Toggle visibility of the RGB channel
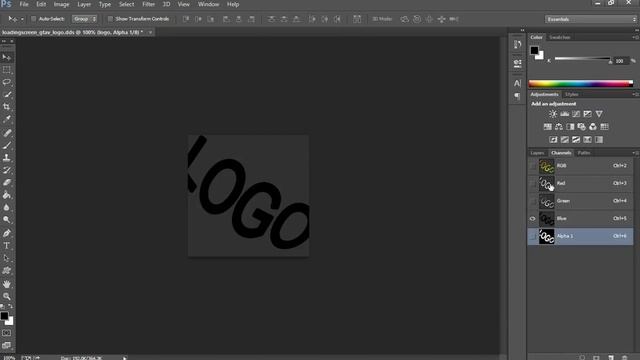The height and width of the screenshot is (360, 640). click(533, 166)
